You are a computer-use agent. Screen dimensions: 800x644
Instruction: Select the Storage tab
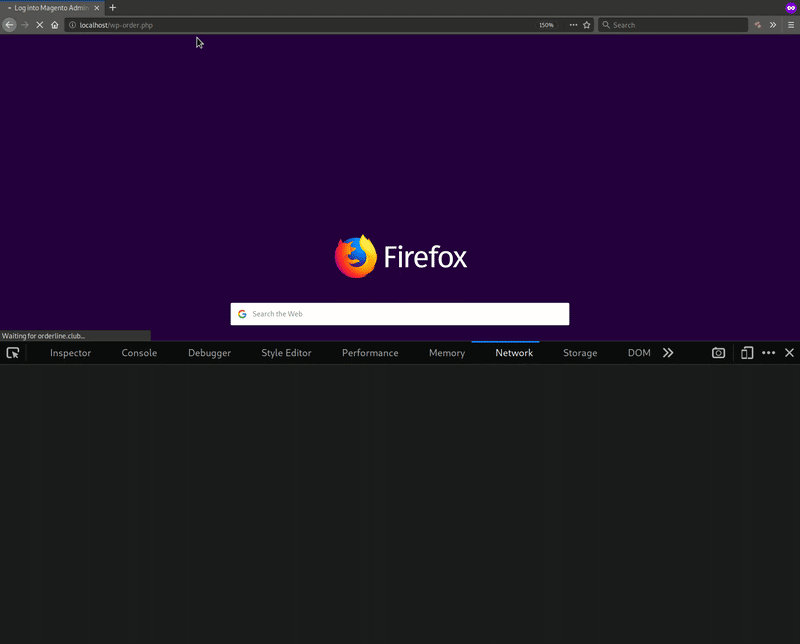(580, 353)
